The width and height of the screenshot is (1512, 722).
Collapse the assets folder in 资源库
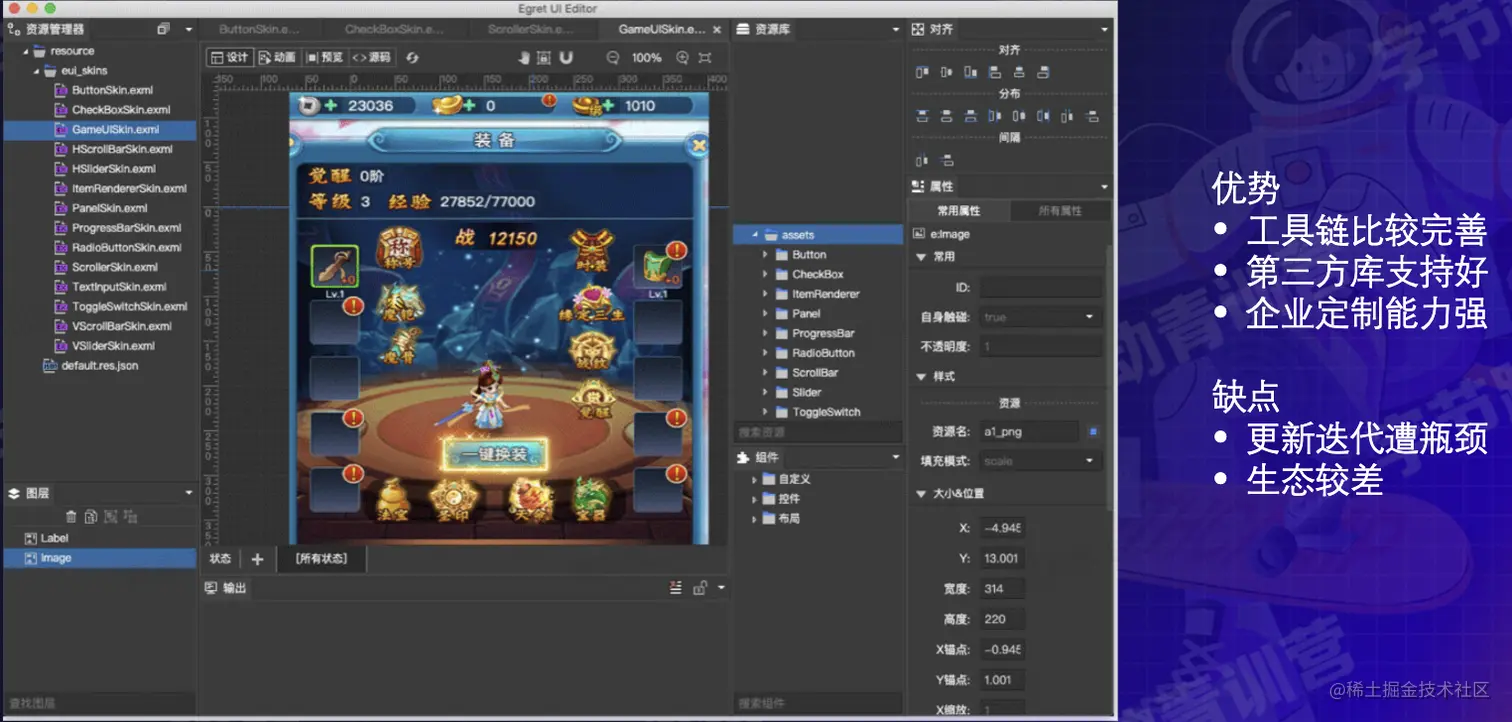(756, 235)
